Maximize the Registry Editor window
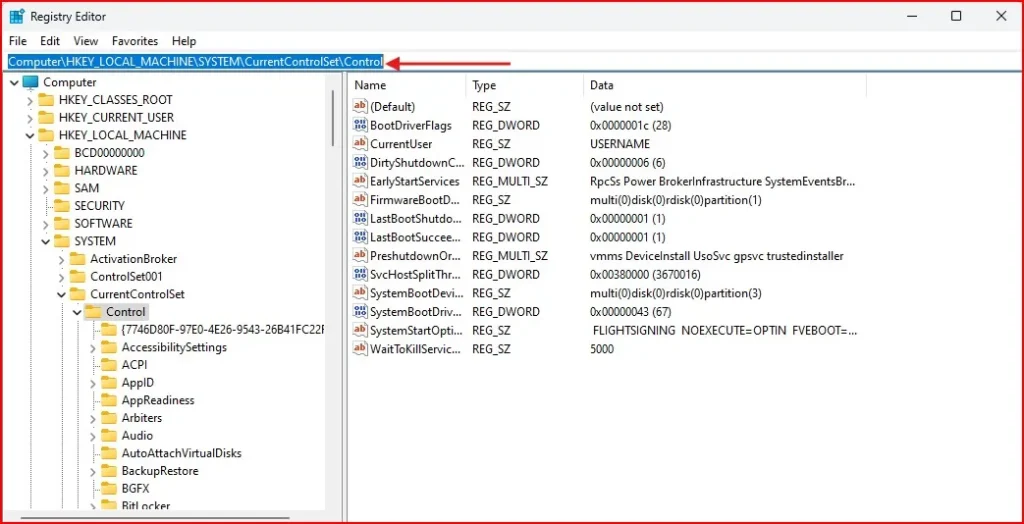 [x=956, y=16]
